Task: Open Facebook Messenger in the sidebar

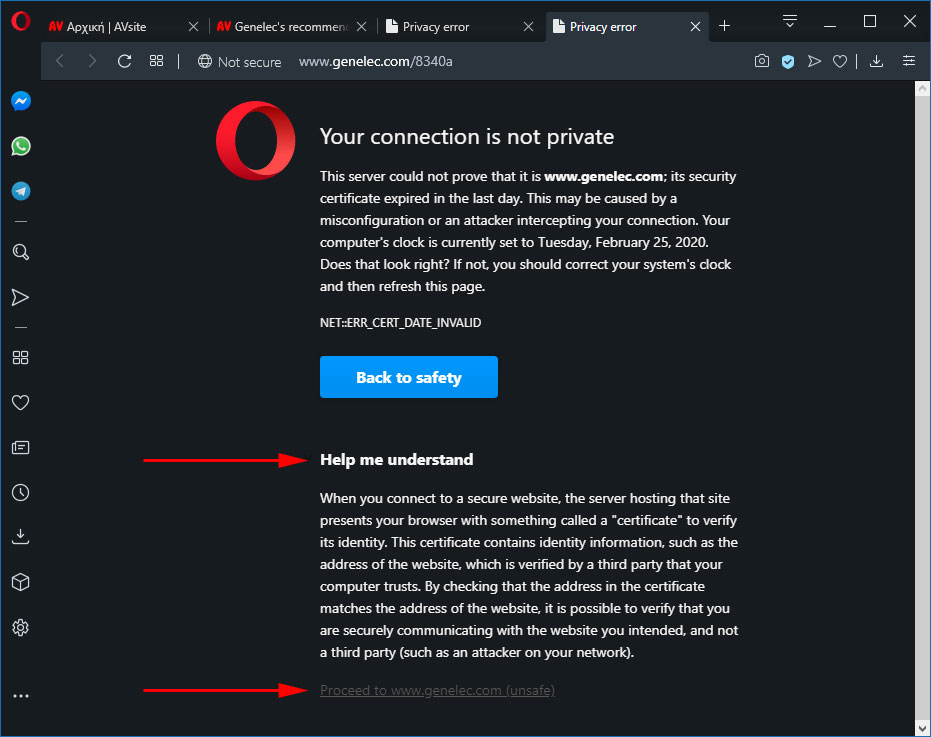Action: click(x=21, y=101)
